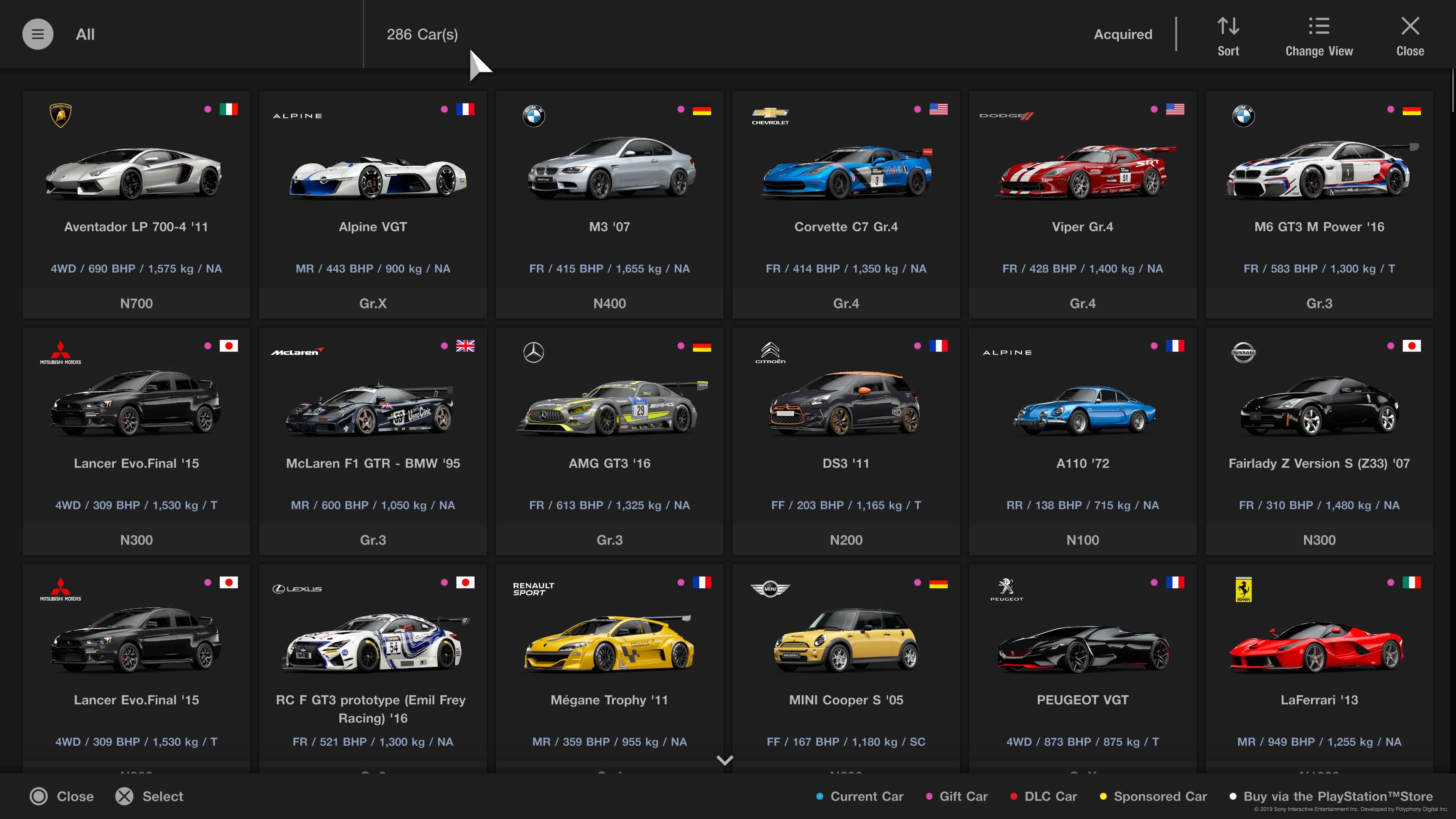This screenshot has width=1456, height=819.
Task: Select the AMG GT3 '16 car image
Action: (612, 408)
